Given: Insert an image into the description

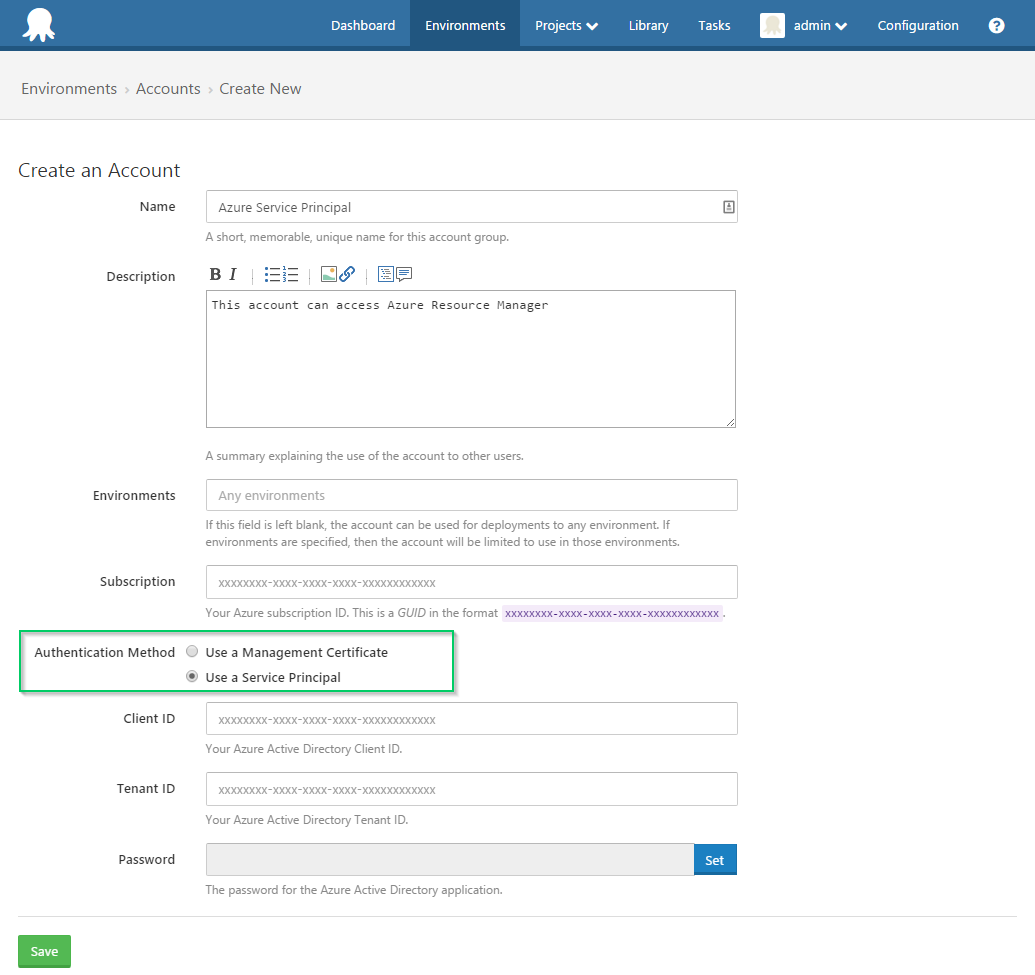Looking at the screenshot, I should [x=331, y=273].
